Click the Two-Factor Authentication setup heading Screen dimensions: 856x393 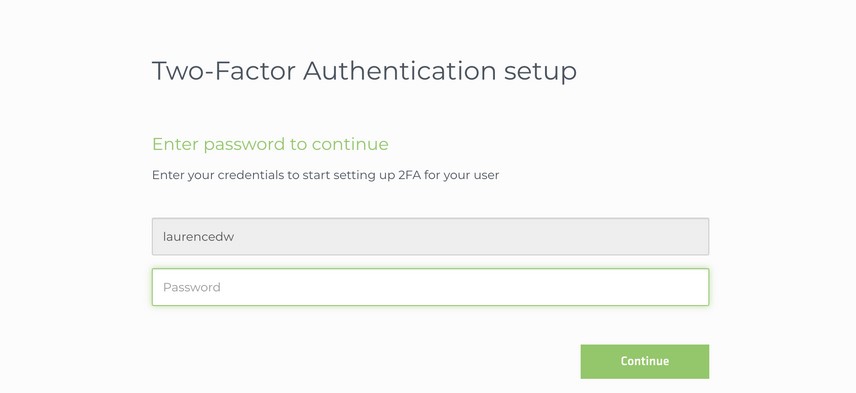click(x=364, y=71)
